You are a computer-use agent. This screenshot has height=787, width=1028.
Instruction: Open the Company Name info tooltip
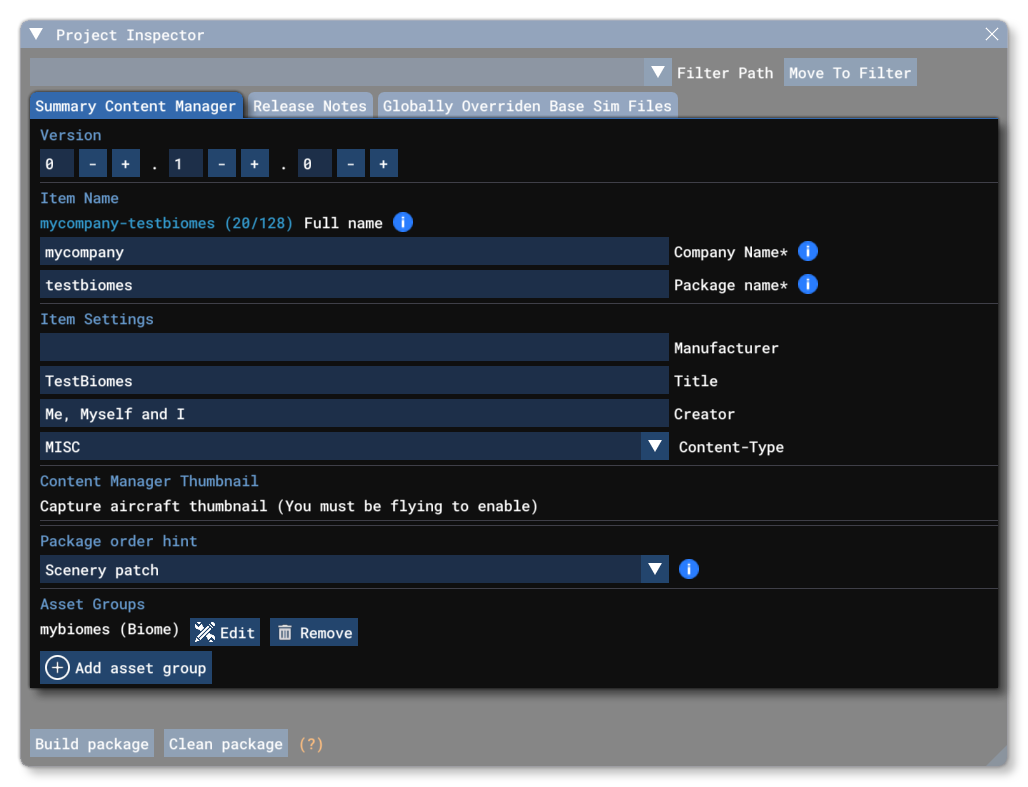(x=807, y=251)
